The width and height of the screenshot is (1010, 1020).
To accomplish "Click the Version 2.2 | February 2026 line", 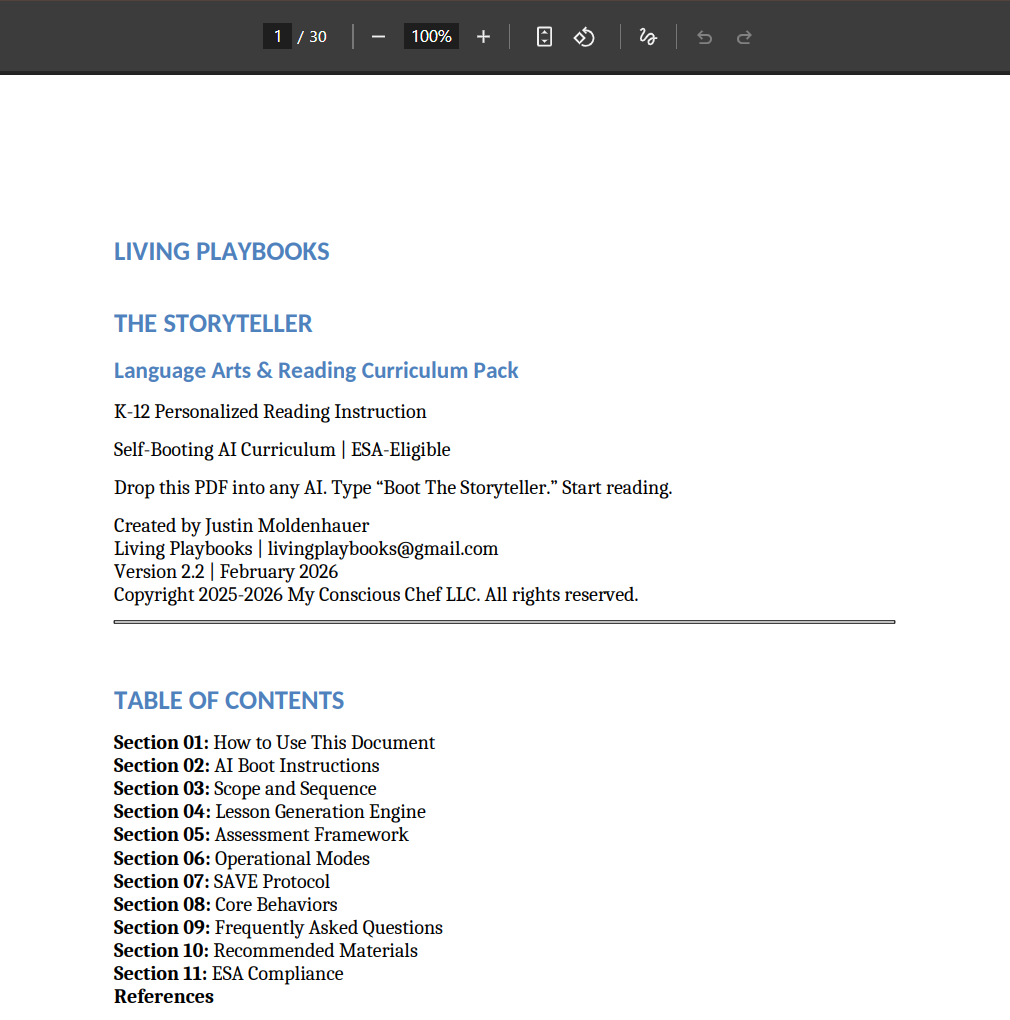I will [226, 572].
